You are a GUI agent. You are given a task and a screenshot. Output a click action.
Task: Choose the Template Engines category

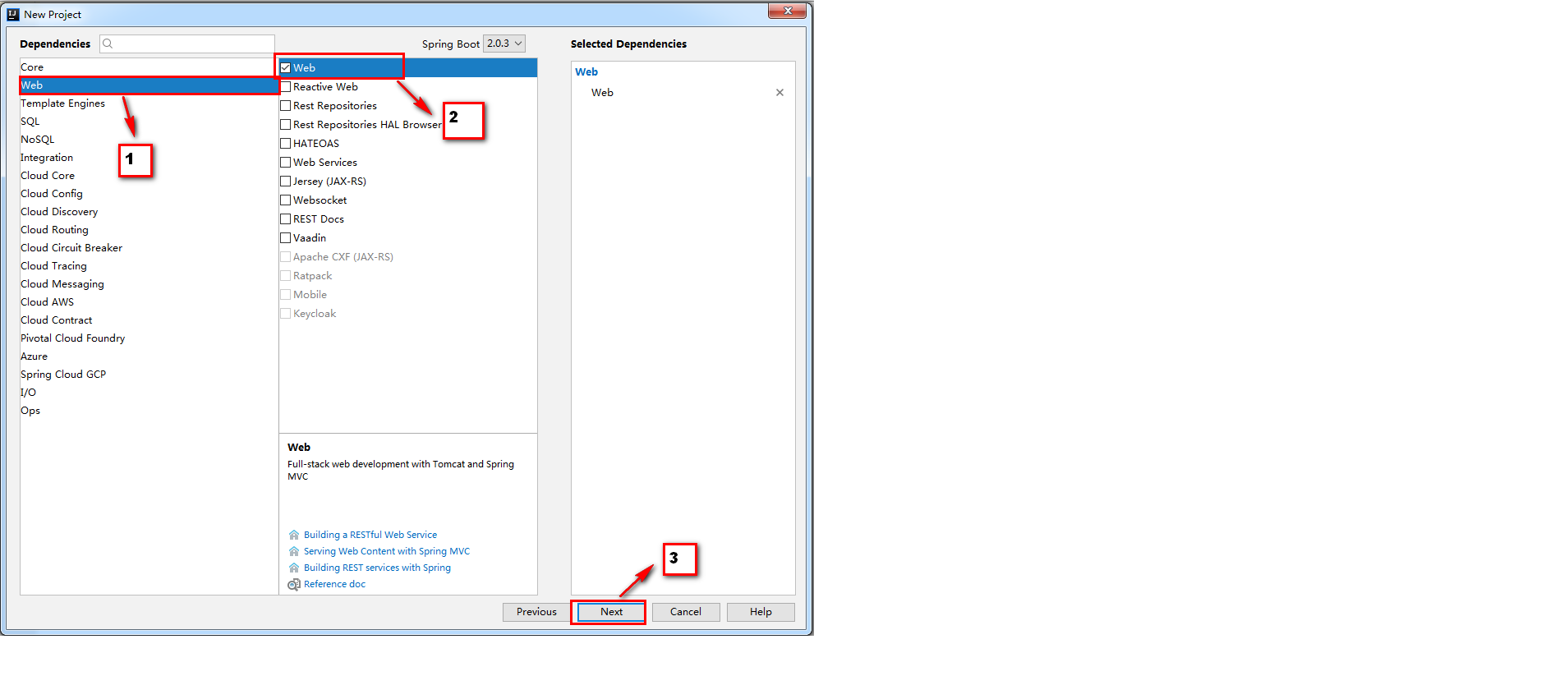click(x=149, y=103)
